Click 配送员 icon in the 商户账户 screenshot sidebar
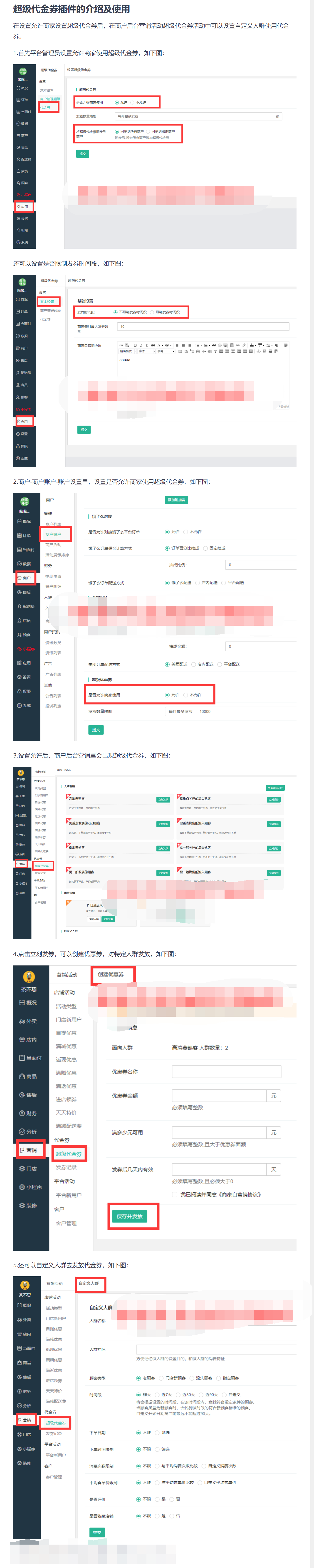 tap(20, 606)
